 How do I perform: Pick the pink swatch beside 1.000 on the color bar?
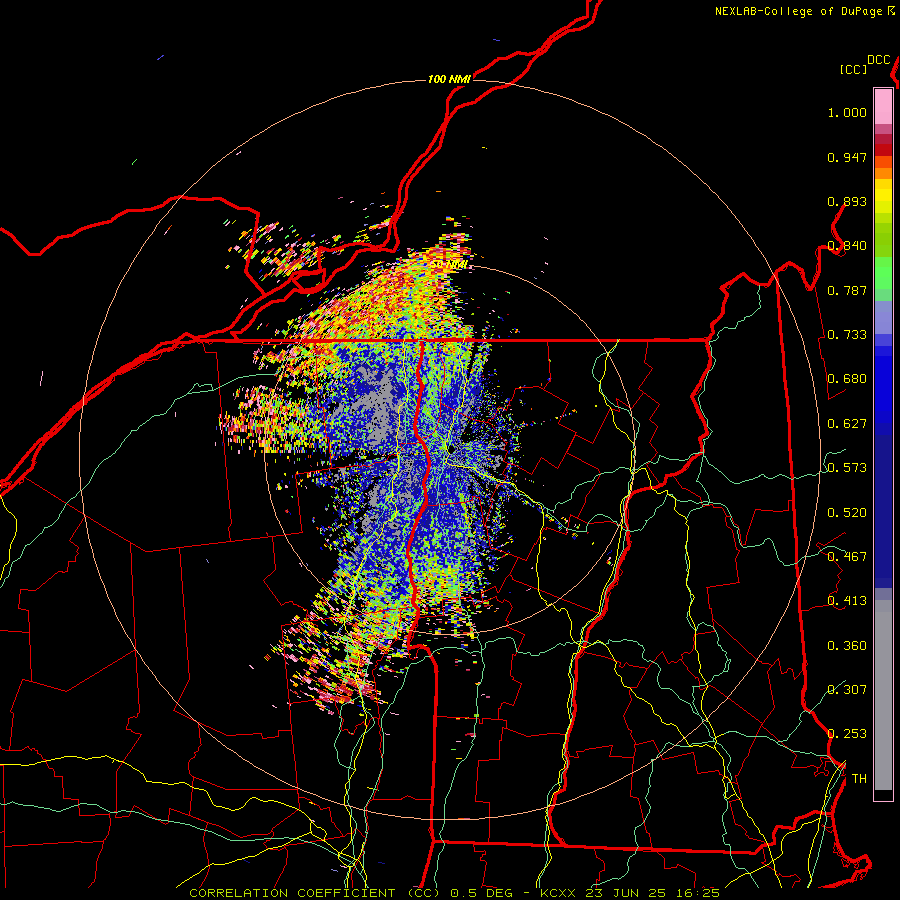[x=883, y=107]
